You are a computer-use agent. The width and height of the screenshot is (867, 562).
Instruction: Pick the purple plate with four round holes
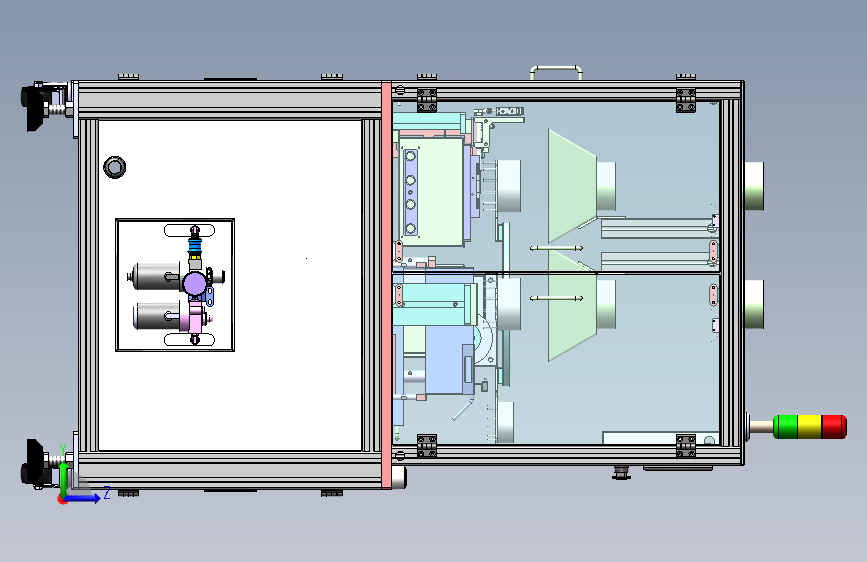(x=410, y=192)
